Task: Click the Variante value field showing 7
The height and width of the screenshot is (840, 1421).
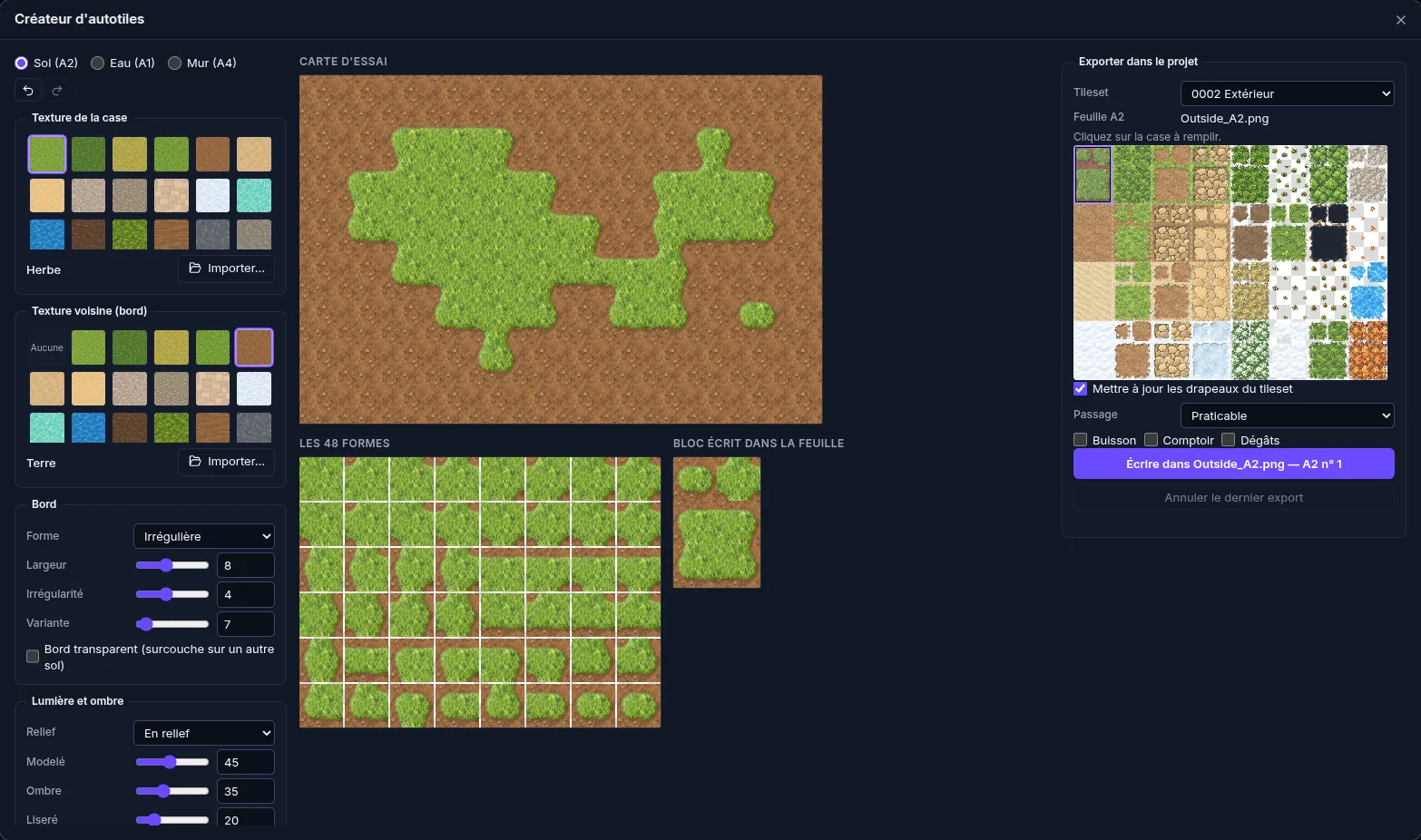Action: click(246, 623)
